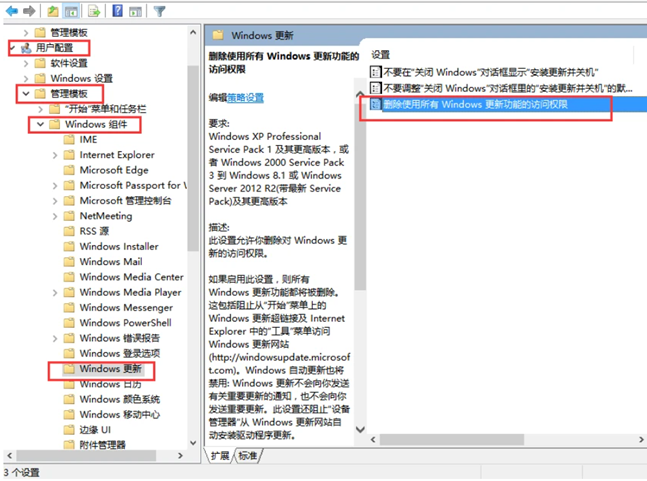
Task: Click tree pane horizontal scroll right arrow
Action: pos(180,456)
